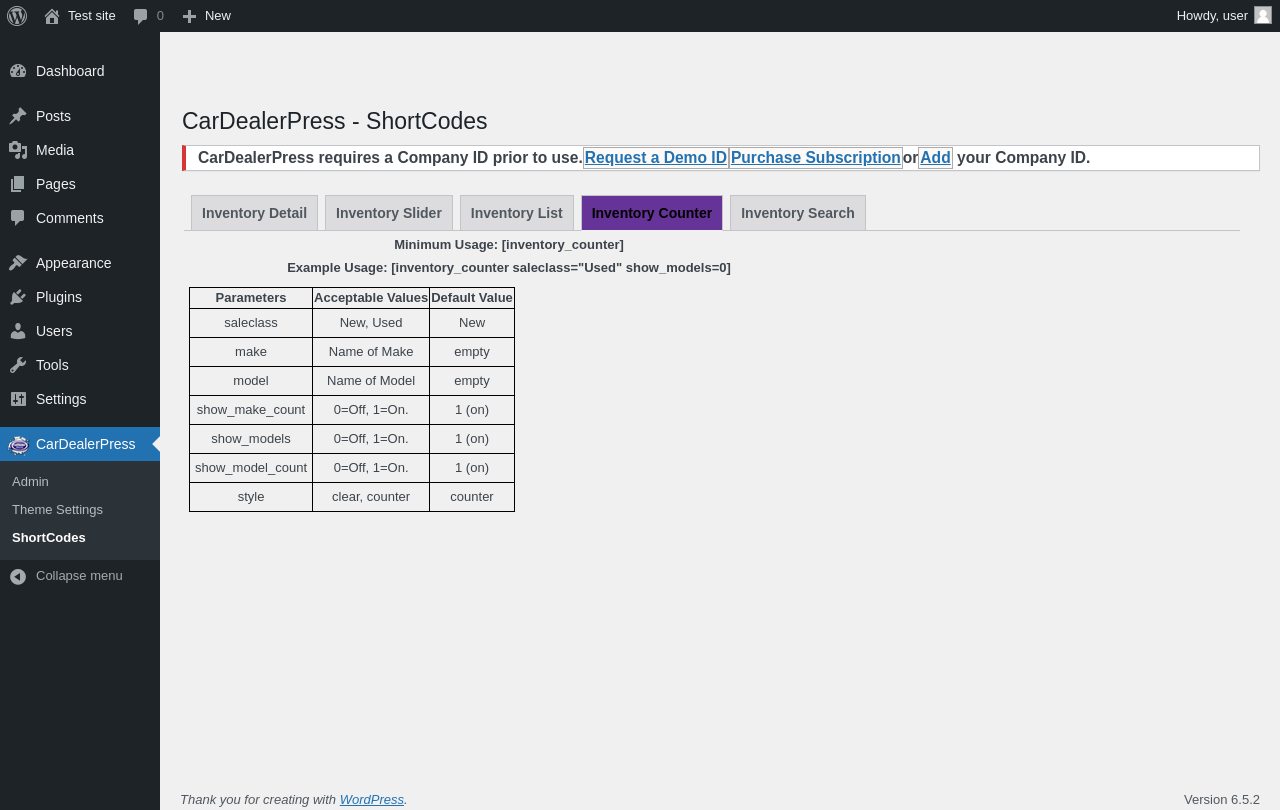Screen dimensions: 1280x810
Task: Go to Dashboard in the sidebar
Action: (80, 71)
